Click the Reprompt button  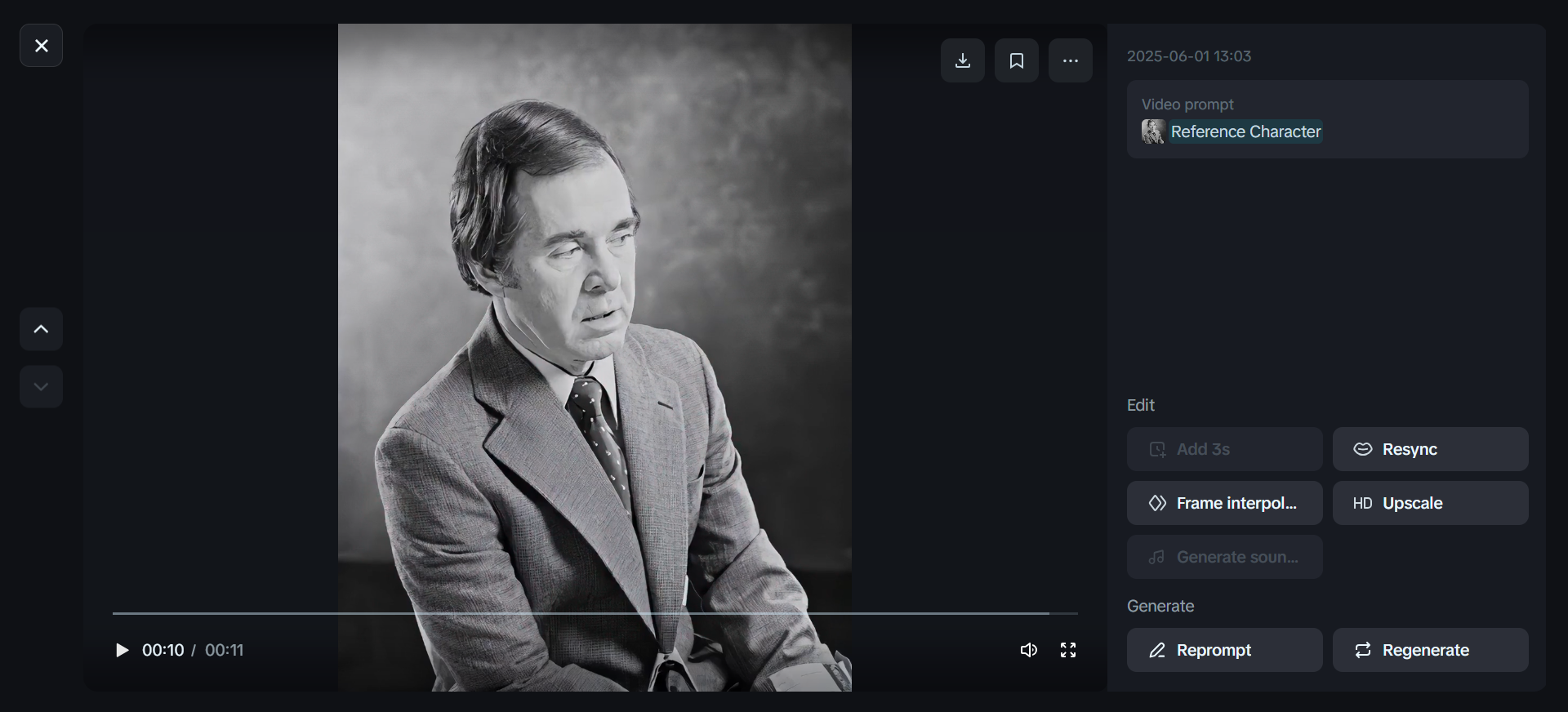(x=1225, y=650)
